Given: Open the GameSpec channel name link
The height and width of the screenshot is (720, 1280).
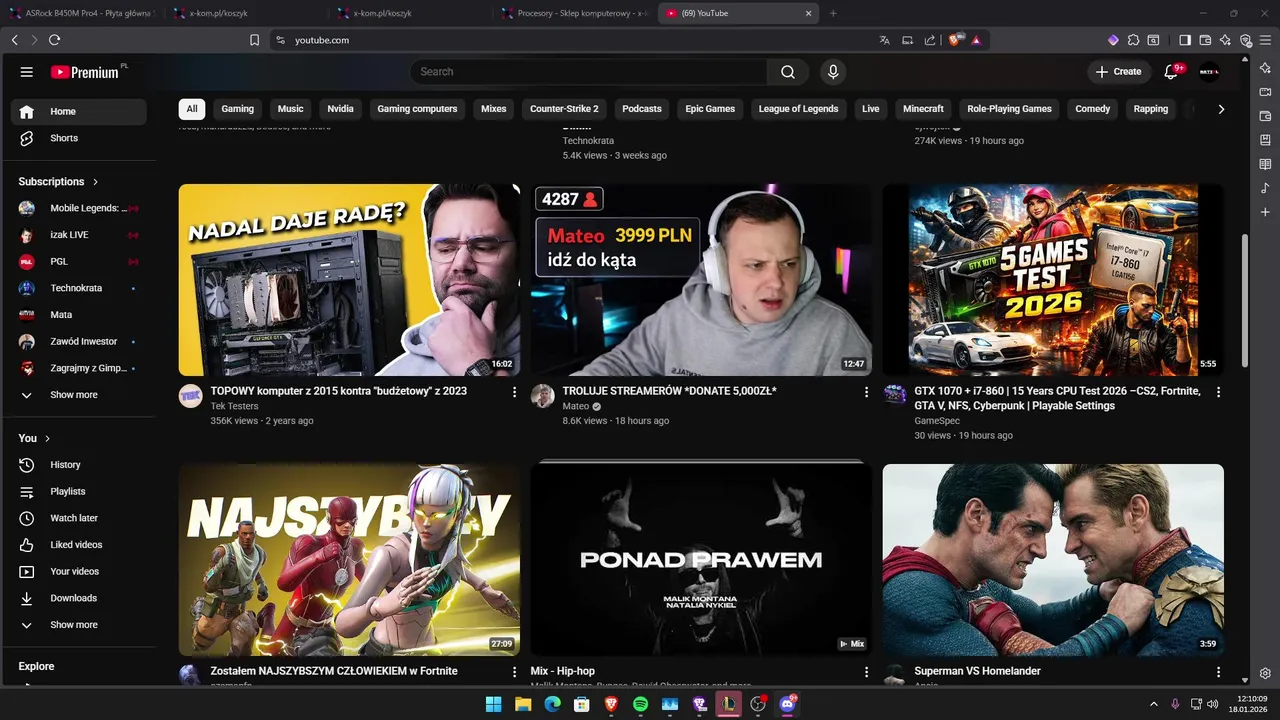Looking at the screenshot, I should (936, 421).
